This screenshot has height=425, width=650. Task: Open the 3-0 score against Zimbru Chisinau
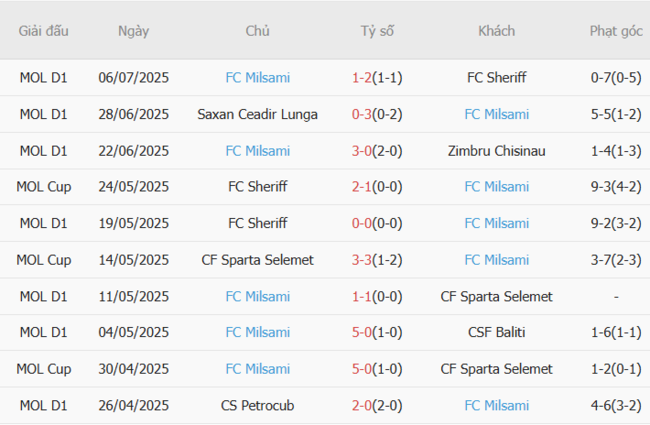[363, 151]
